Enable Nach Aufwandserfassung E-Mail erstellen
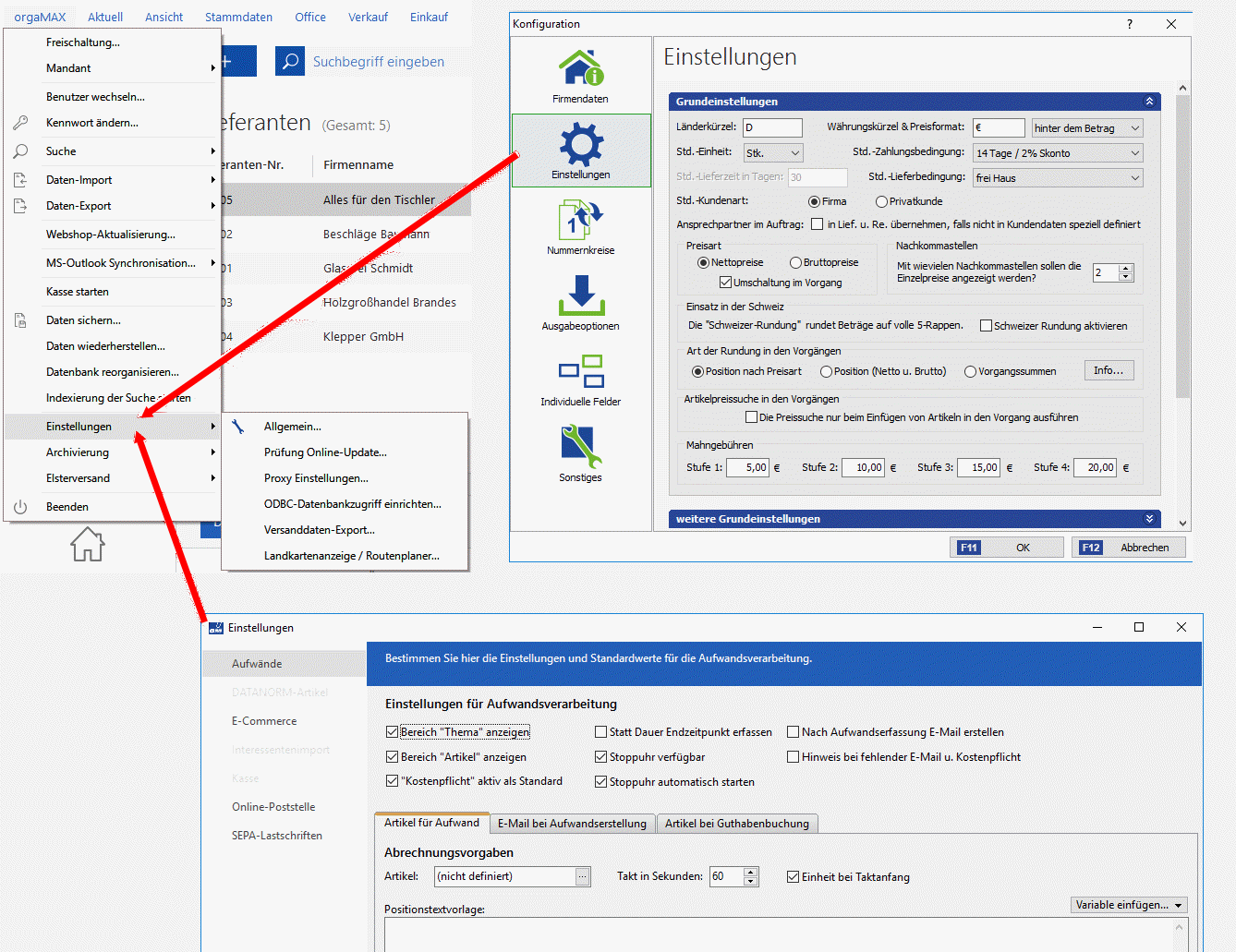Screen dimensions: 1236x952 793,732
